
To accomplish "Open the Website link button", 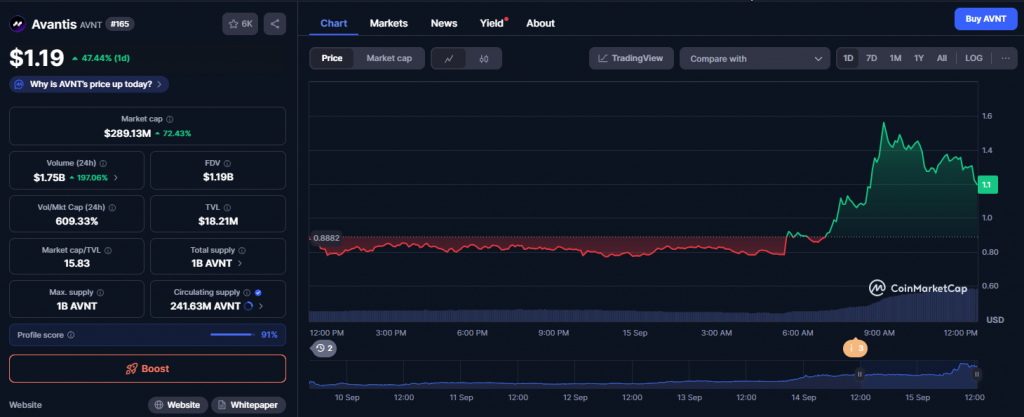I will (178, 405).
